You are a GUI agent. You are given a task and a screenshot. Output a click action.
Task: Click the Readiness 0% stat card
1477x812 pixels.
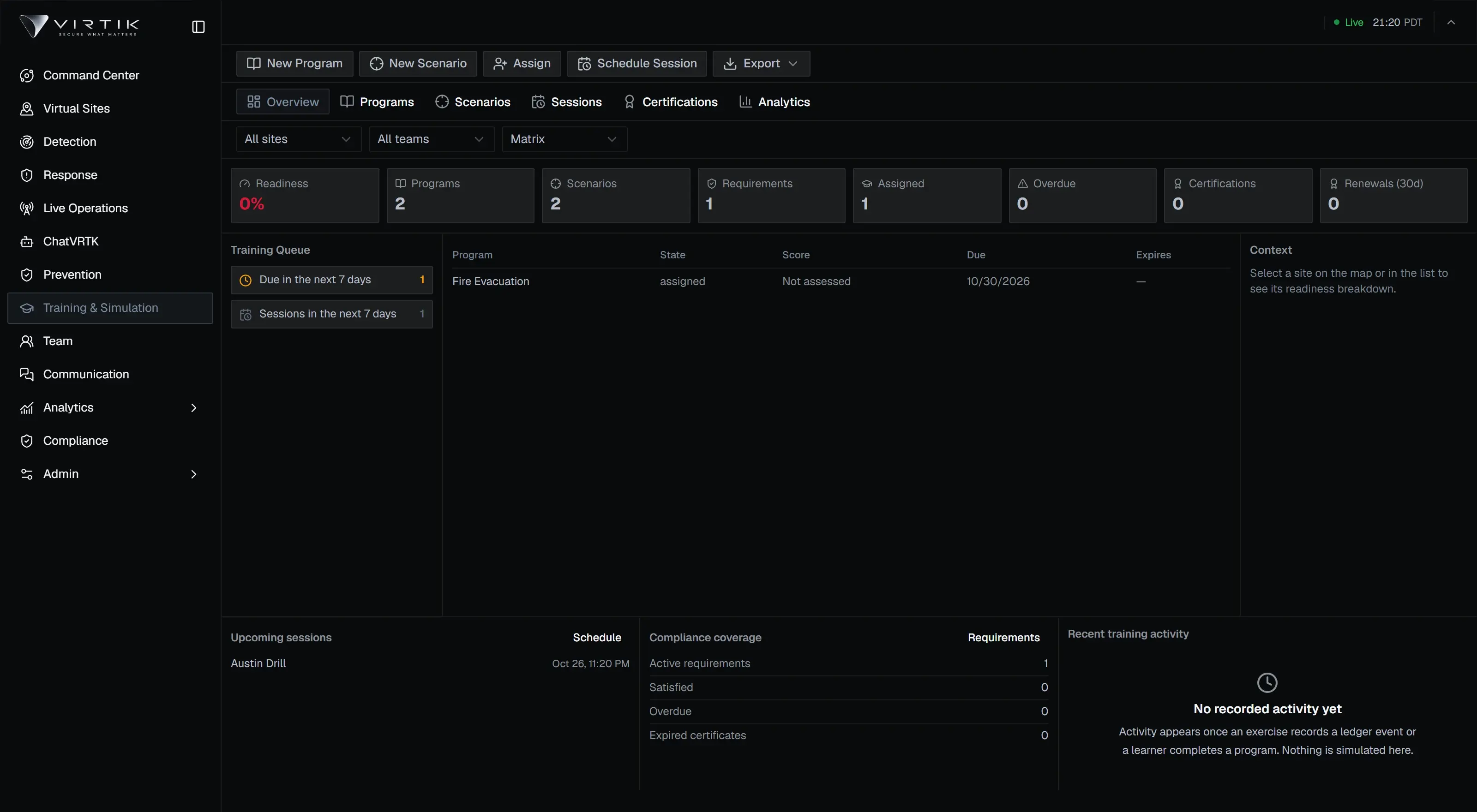305,196
